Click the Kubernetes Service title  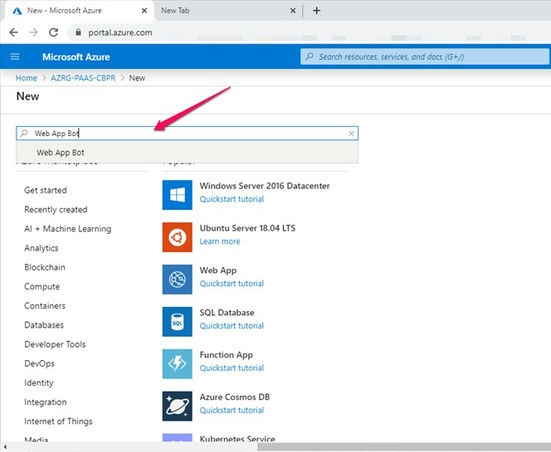click(x=237, y=438)
